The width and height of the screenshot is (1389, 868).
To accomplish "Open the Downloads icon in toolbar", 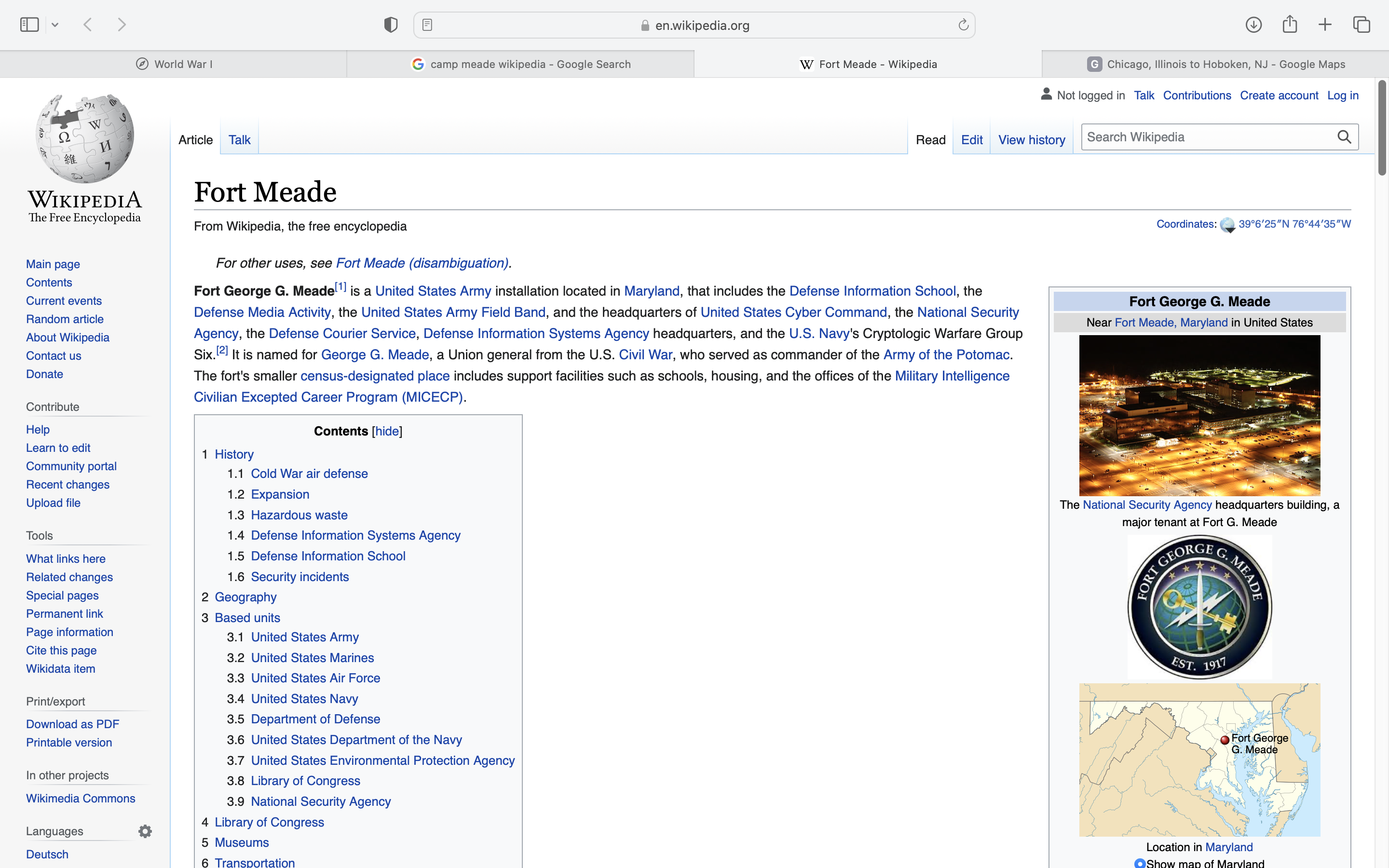I will click(x=1253, y=25).
